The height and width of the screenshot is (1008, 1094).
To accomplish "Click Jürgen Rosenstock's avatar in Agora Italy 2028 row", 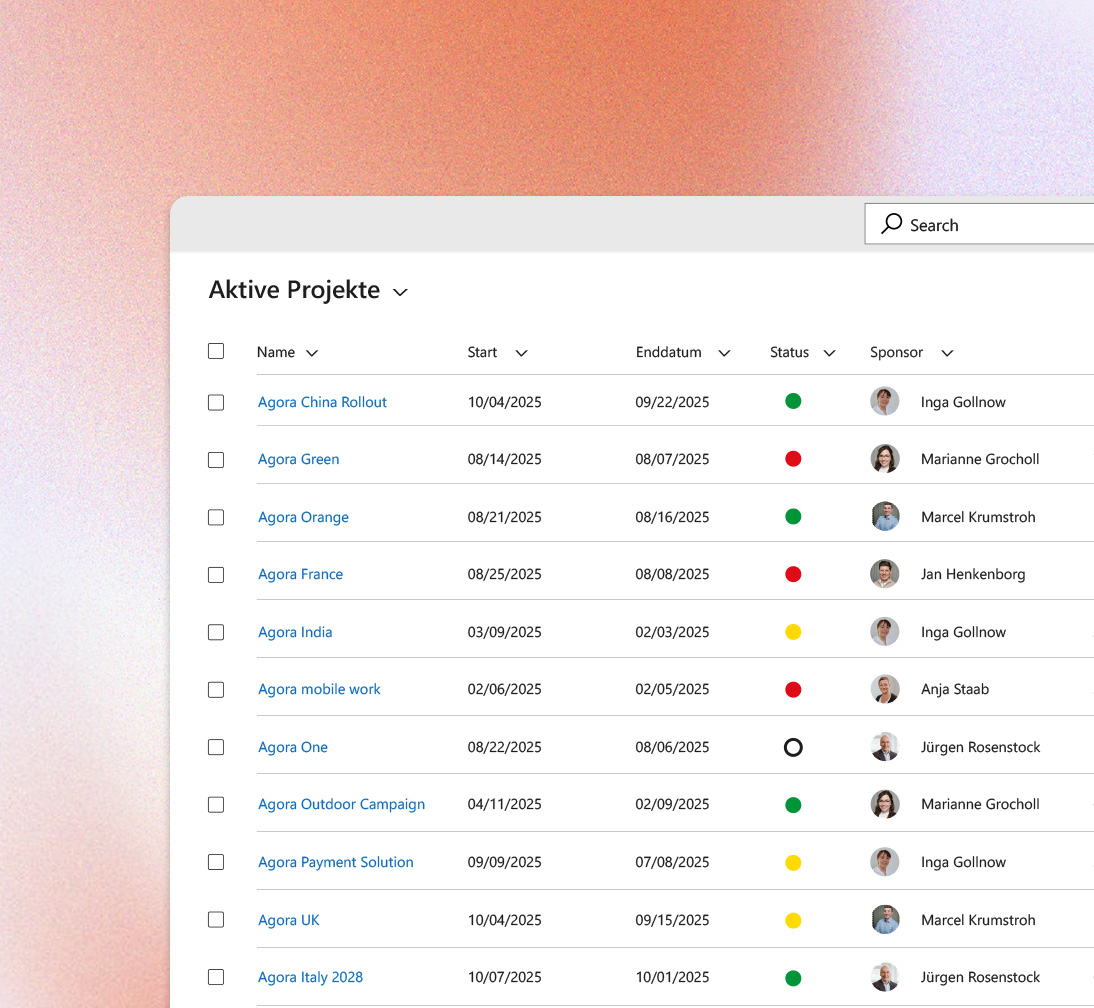I will 885,977.
